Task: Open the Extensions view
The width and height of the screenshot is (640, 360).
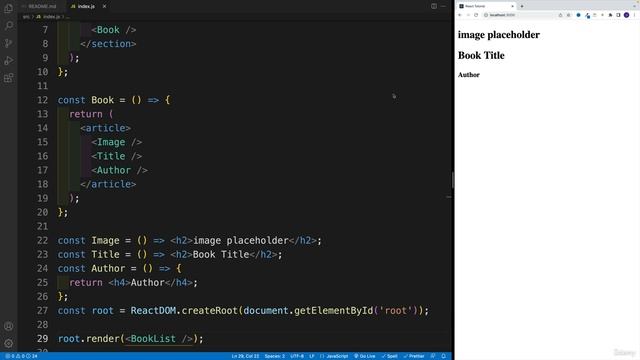Action: pyautogui.click(x=9, y=78)
